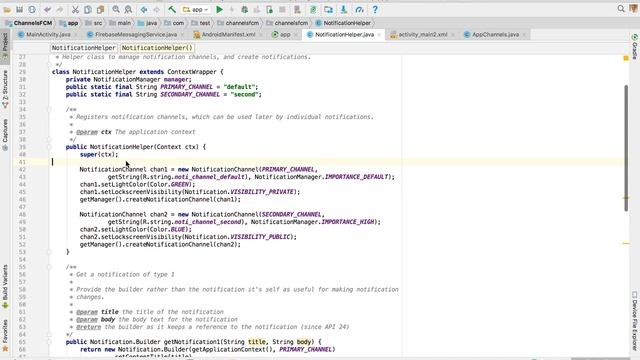Select the test breadcrumb
The image size is (640, 360).
(201, 23)
